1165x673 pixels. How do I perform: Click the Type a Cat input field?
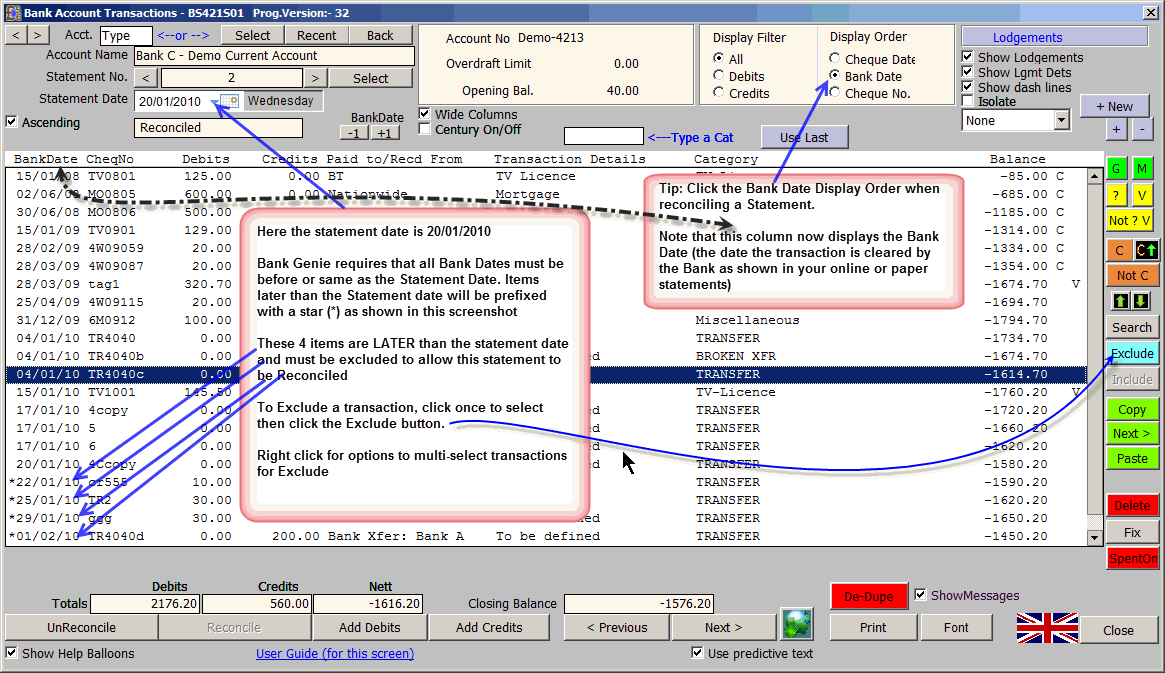coord(603,136)
